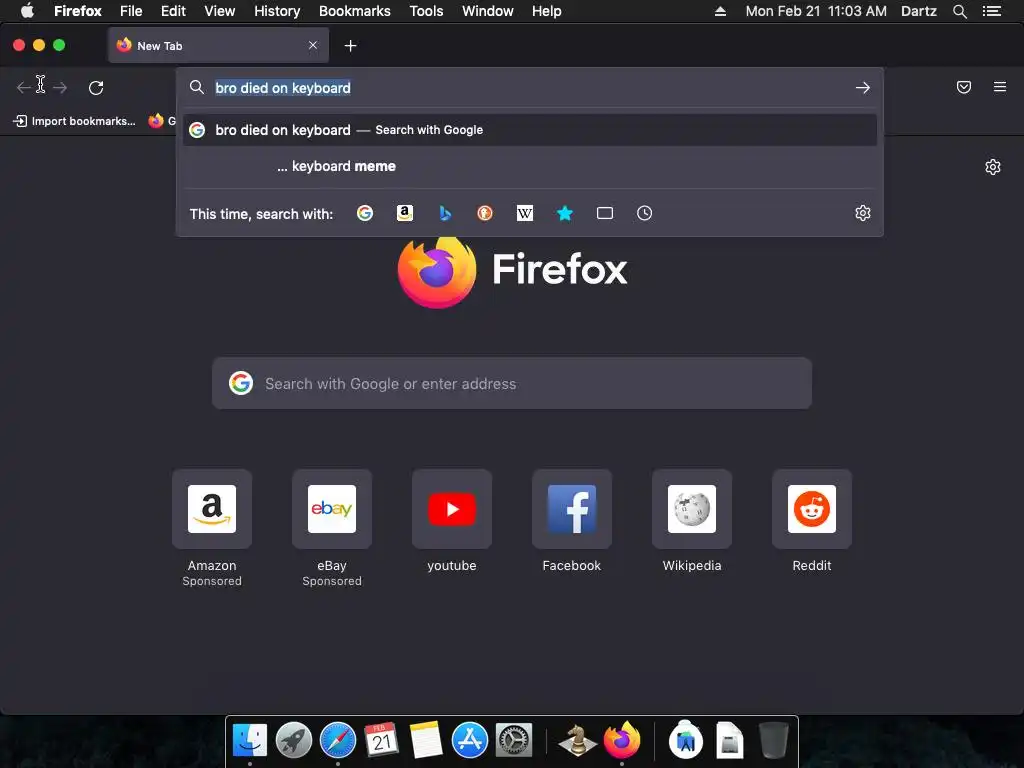
Task: Personalize new tab with the gear icon
Action: tap(993, 167)
